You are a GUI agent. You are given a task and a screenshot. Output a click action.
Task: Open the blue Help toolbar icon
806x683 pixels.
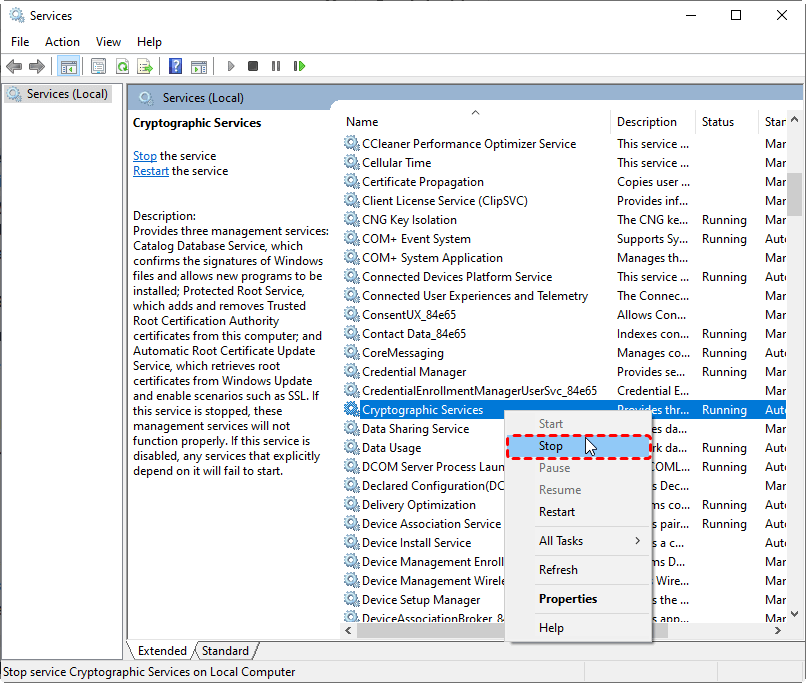click(175, 66)
